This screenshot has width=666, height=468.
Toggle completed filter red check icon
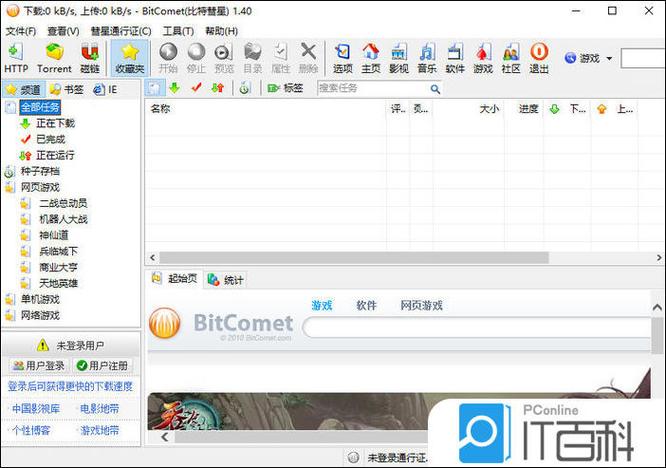point(196,88)
